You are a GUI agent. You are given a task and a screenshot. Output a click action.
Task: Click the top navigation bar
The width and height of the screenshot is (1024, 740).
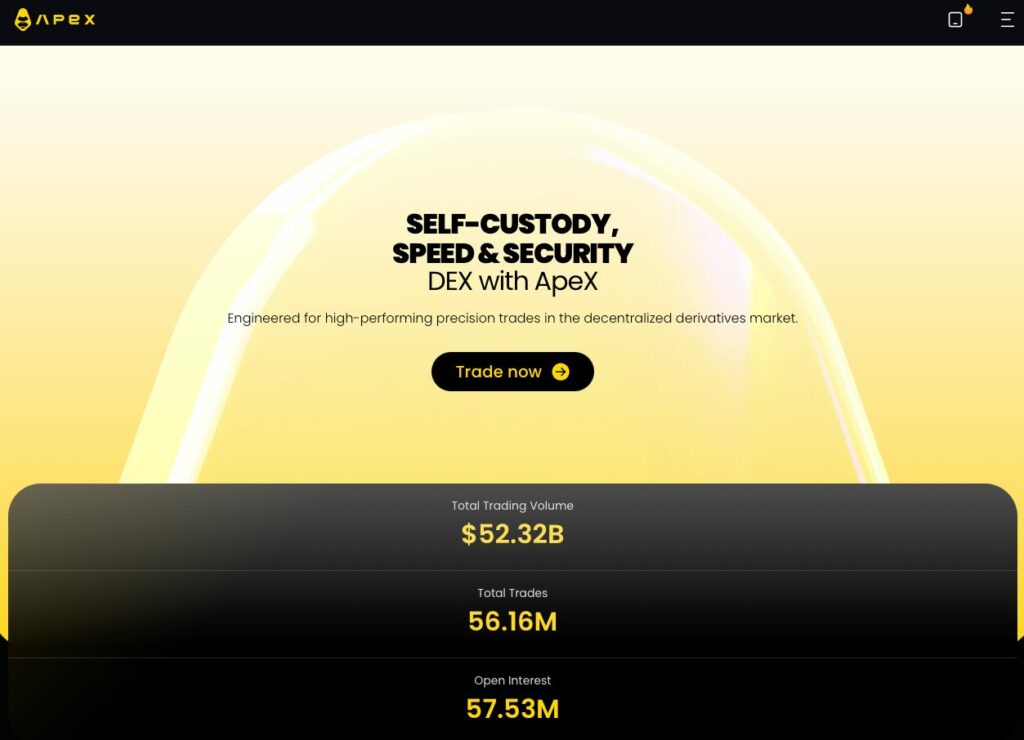[512, 20]
